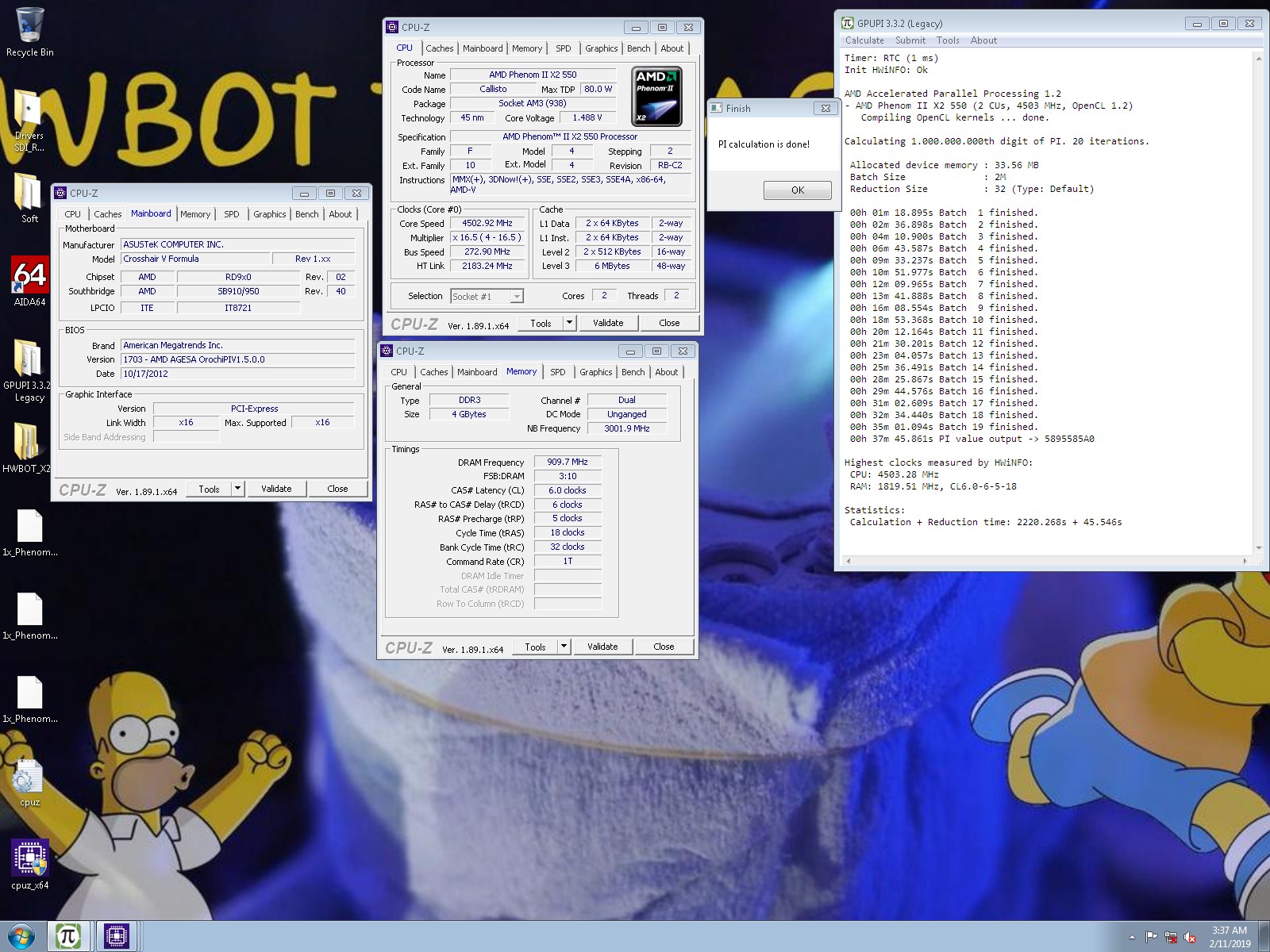This screenshot has height=952, width=1270.
Task: Open the HWBOT_X2 desktop folder
Action: tap(26, 447)
